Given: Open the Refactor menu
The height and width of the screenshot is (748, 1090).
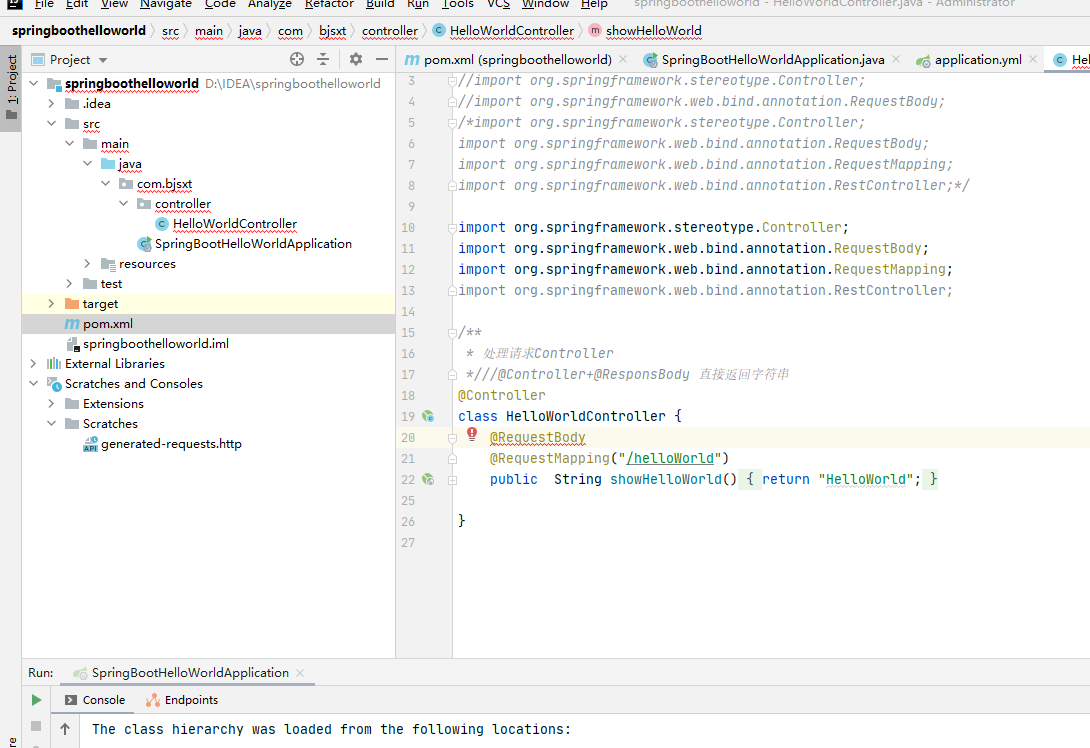Looking at the screenshot, I should (329, 4).
